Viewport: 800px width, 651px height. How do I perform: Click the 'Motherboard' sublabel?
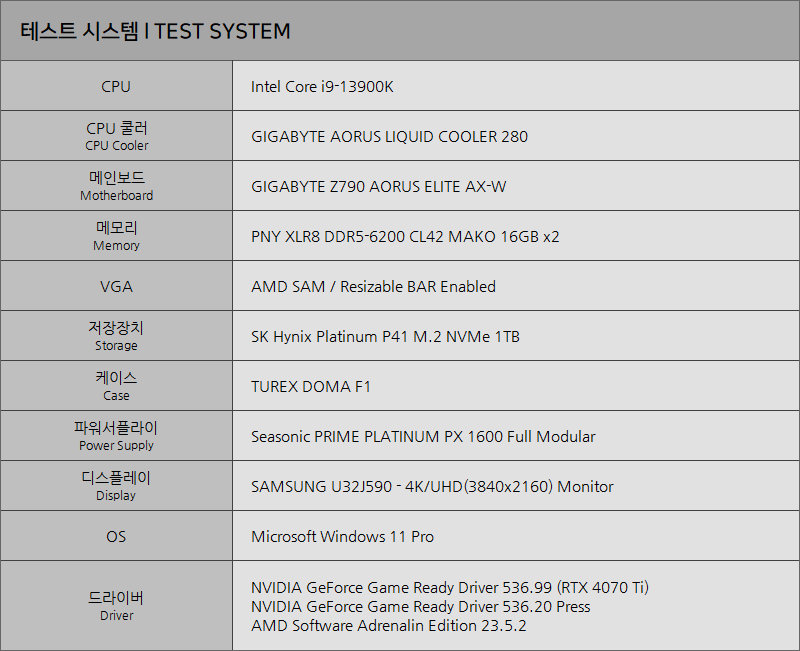(x=117, y=195)
